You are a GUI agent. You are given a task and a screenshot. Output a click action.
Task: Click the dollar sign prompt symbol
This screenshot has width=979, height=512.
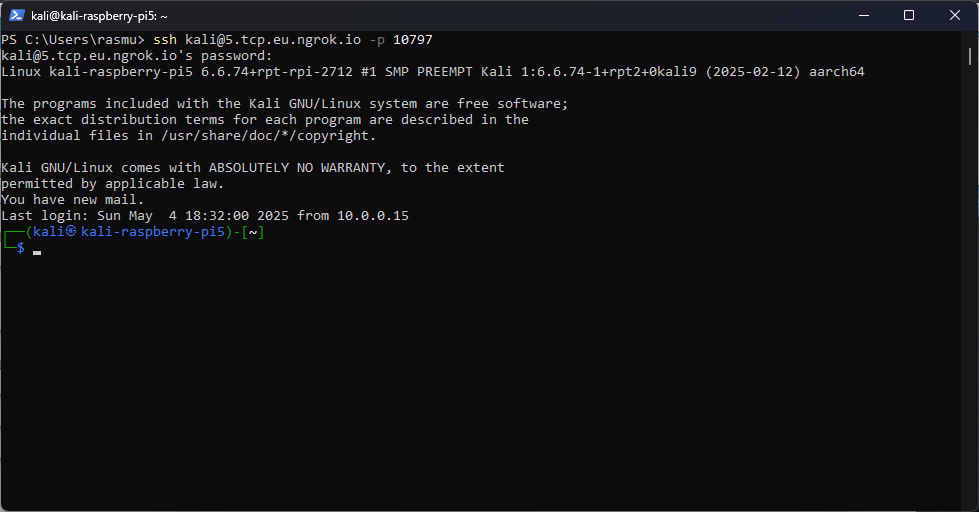[x=21, y=248]
